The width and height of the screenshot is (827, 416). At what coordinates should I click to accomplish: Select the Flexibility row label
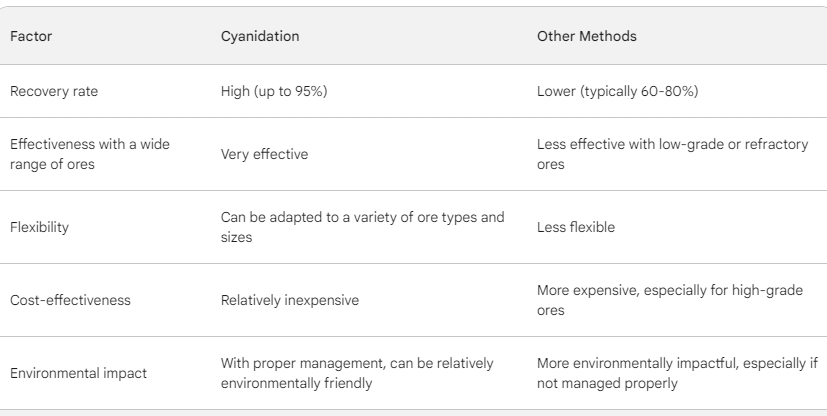point(39,227)
